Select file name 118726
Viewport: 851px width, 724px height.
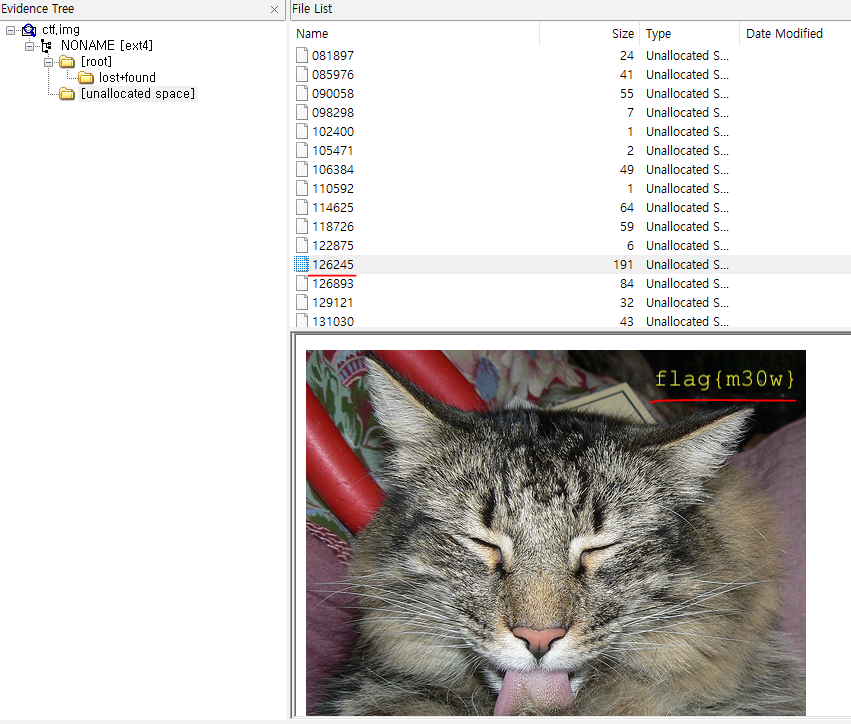coord(333,227)
